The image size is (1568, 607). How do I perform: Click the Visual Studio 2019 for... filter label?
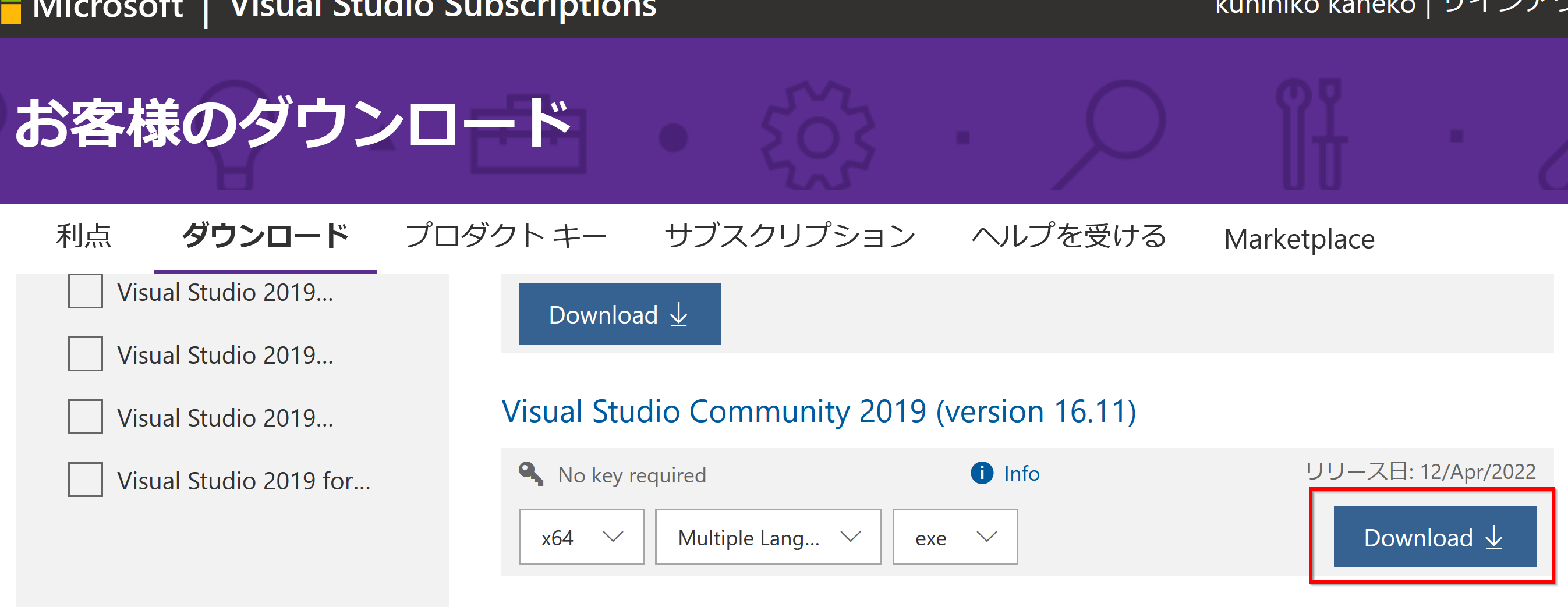click(x=243, y=481)
